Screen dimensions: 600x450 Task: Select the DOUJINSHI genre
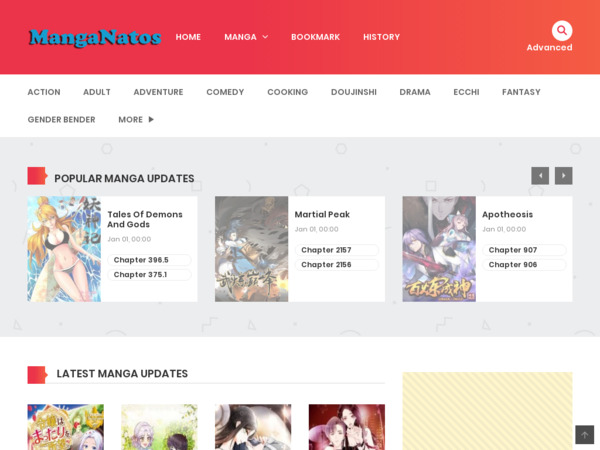pos(354,92)
